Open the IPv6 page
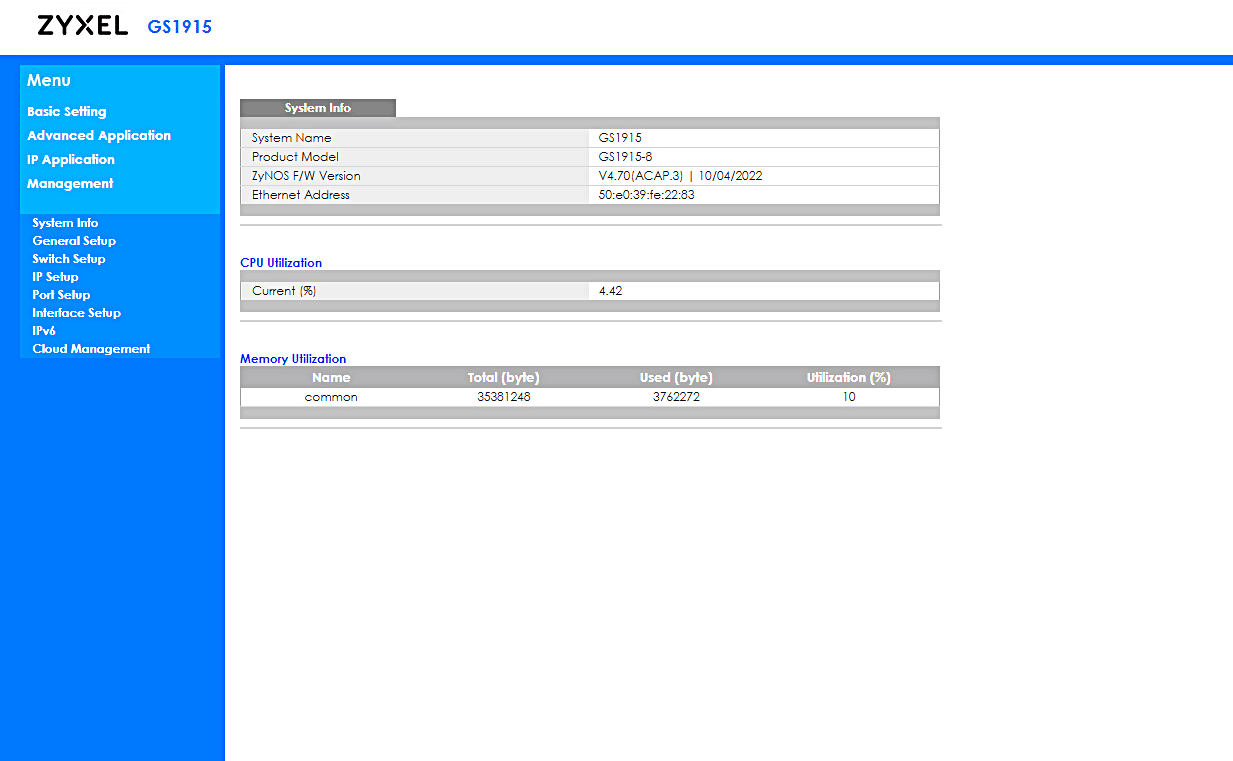Viewport: 1233px width, 761px height. point(44,331)
